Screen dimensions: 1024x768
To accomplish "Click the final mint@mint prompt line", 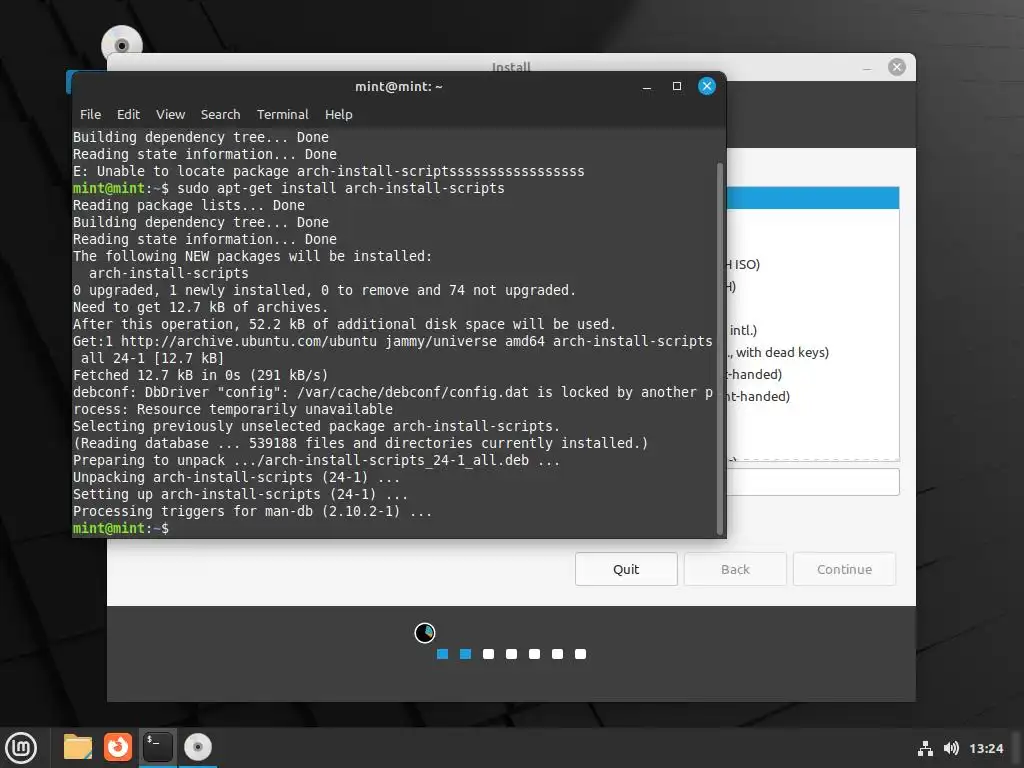I will click(121, 528).
